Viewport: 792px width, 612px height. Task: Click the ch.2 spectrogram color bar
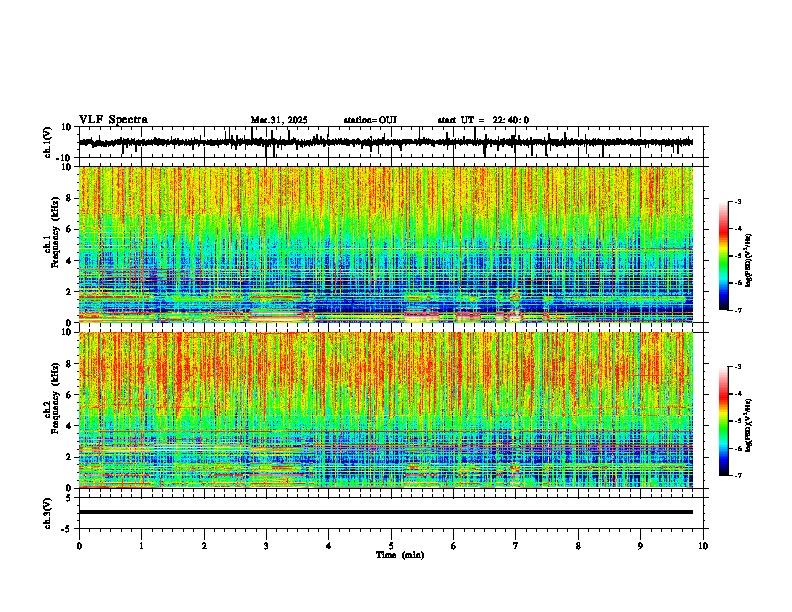[723, 421]
